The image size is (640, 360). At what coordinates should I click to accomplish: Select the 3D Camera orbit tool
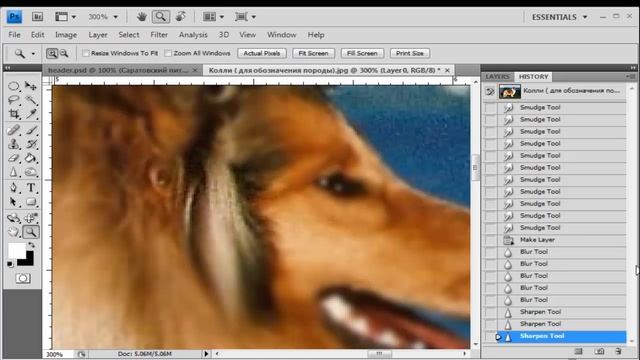(x=31, y=218)
